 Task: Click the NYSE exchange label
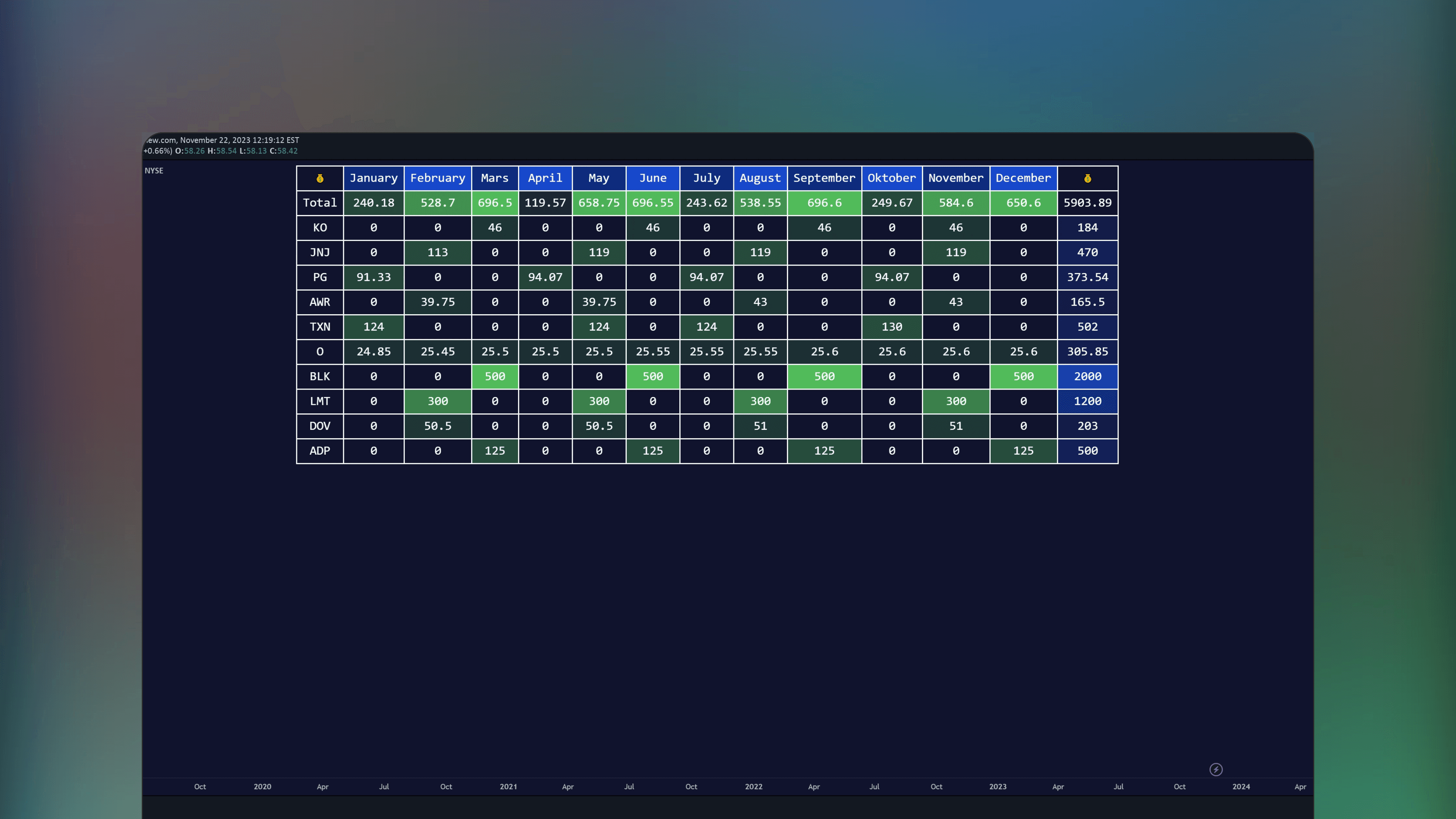coord(154,170)
